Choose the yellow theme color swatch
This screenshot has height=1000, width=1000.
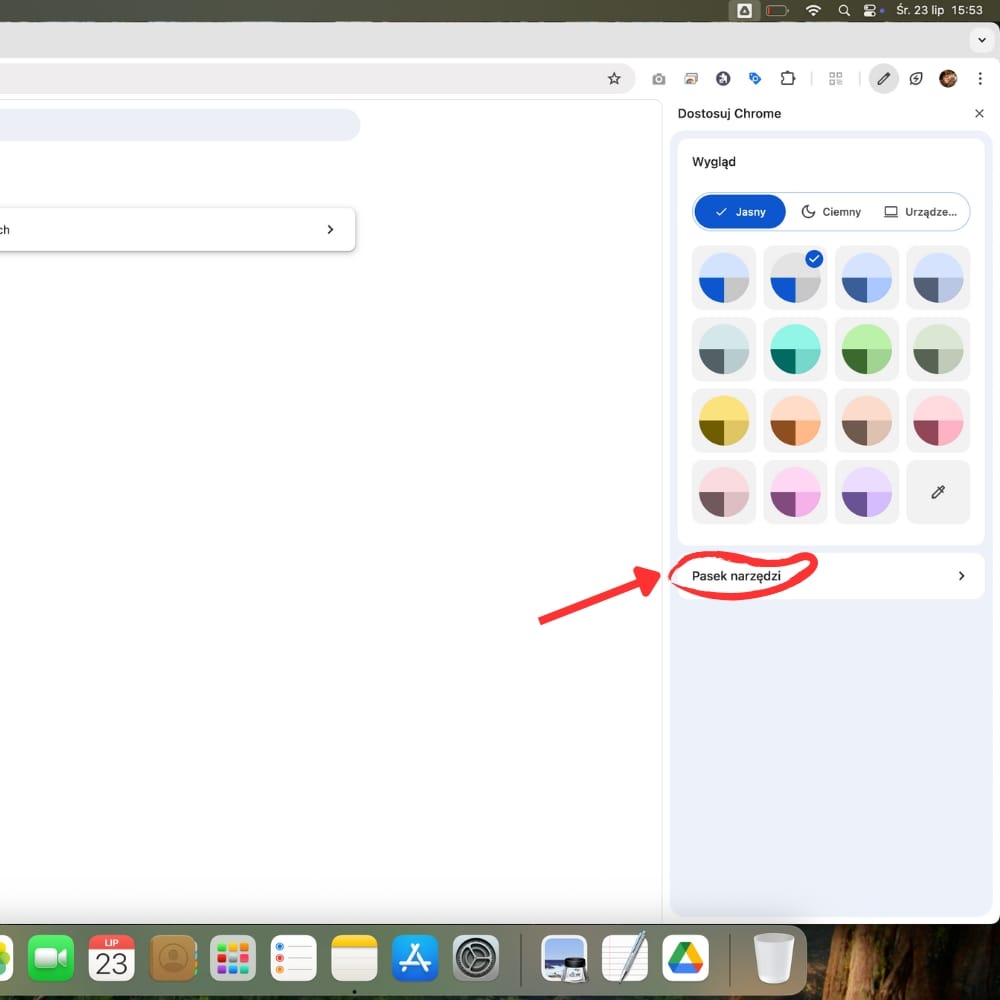pos(723,420)
